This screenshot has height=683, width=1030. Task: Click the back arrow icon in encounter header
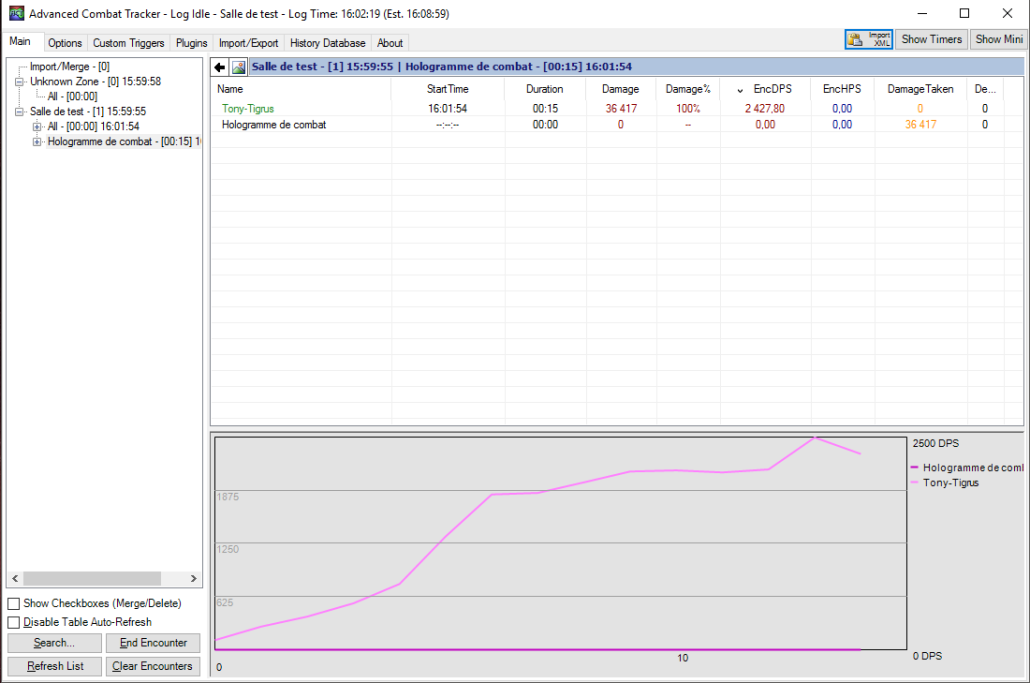(220, 67)
